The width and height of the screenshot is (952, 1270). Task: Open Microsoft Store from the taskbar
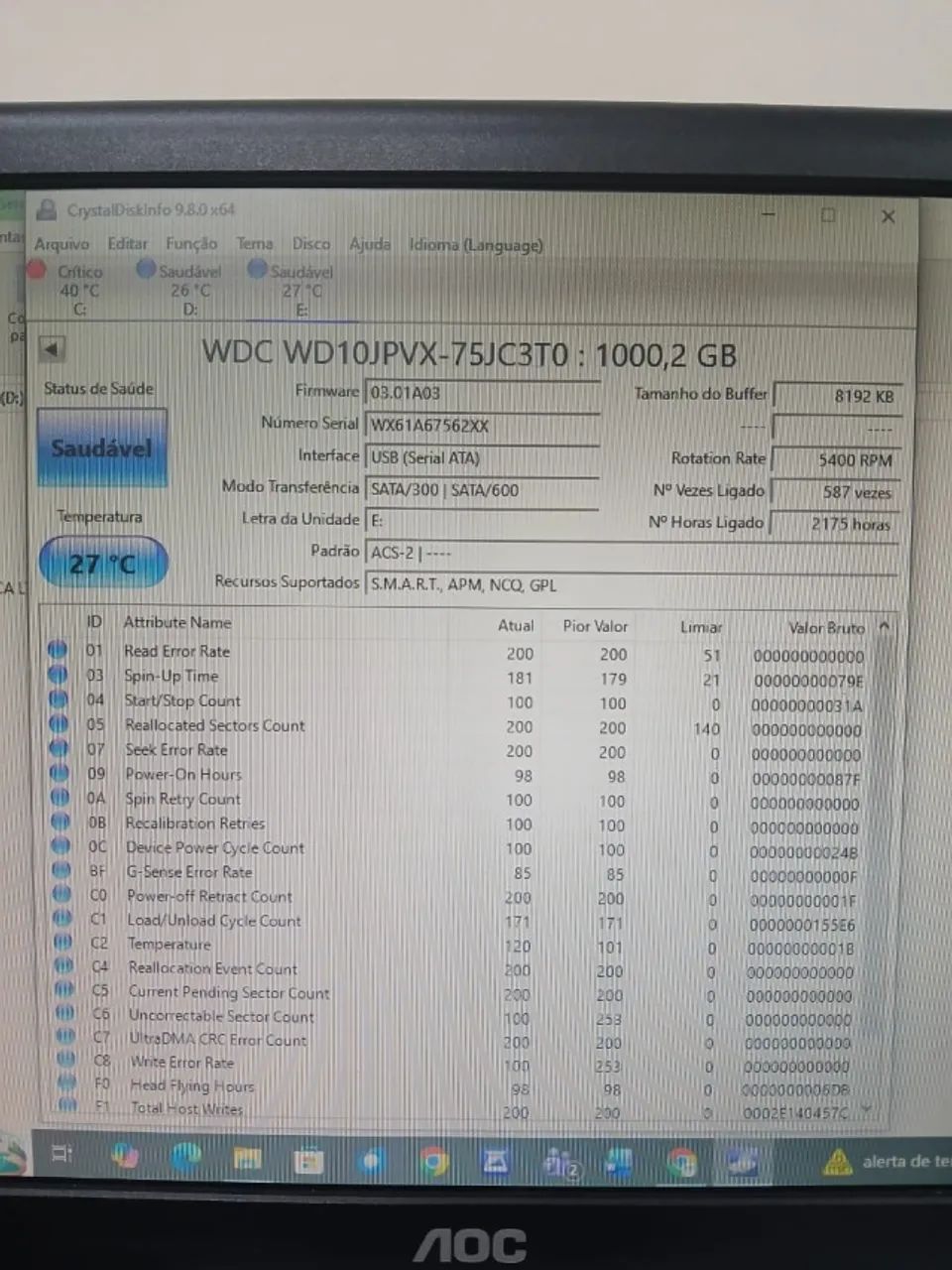pos(309,1160)
